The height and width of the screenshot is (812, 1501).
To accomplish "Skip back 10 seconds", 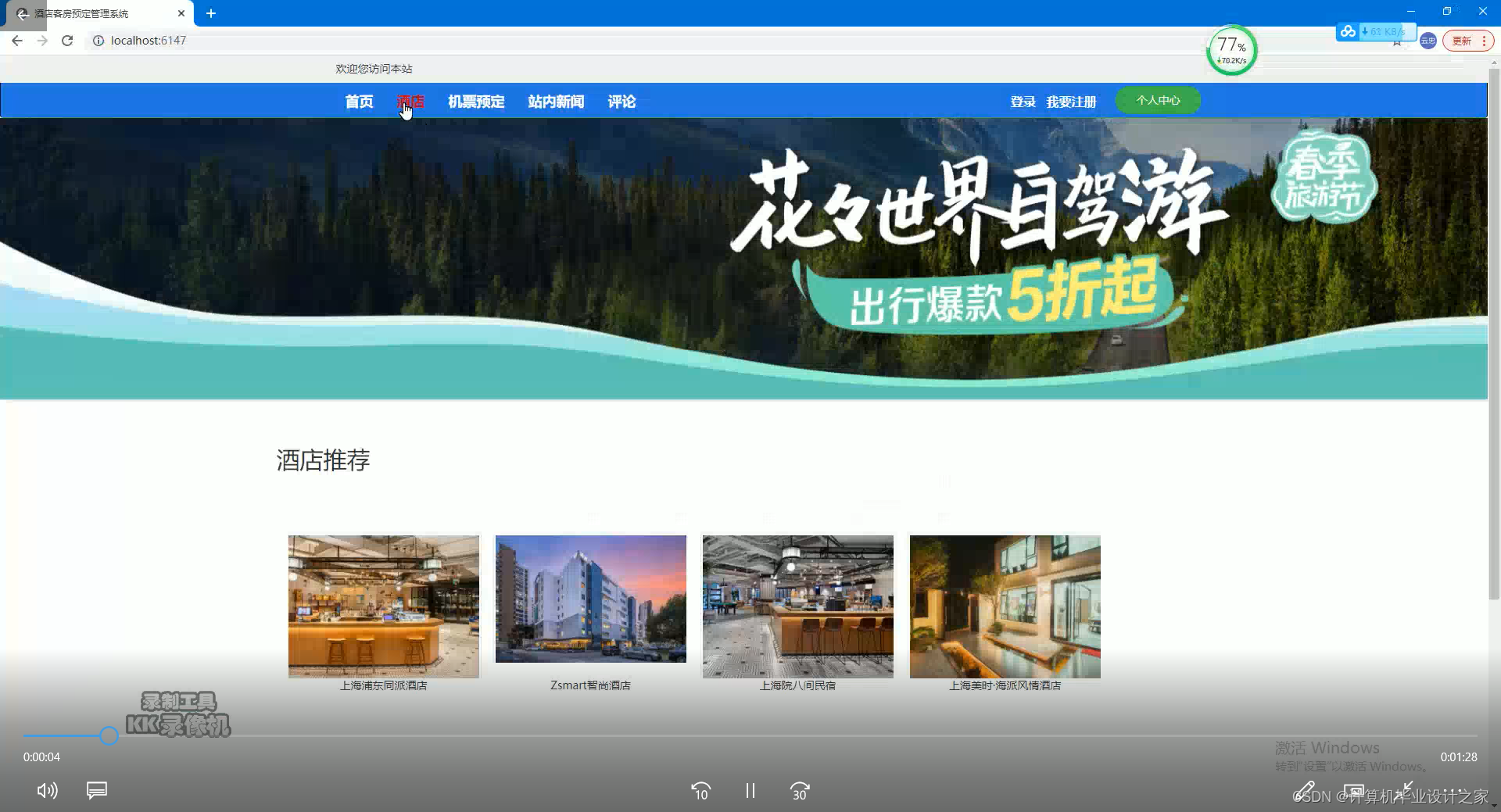I will point(700,791).
